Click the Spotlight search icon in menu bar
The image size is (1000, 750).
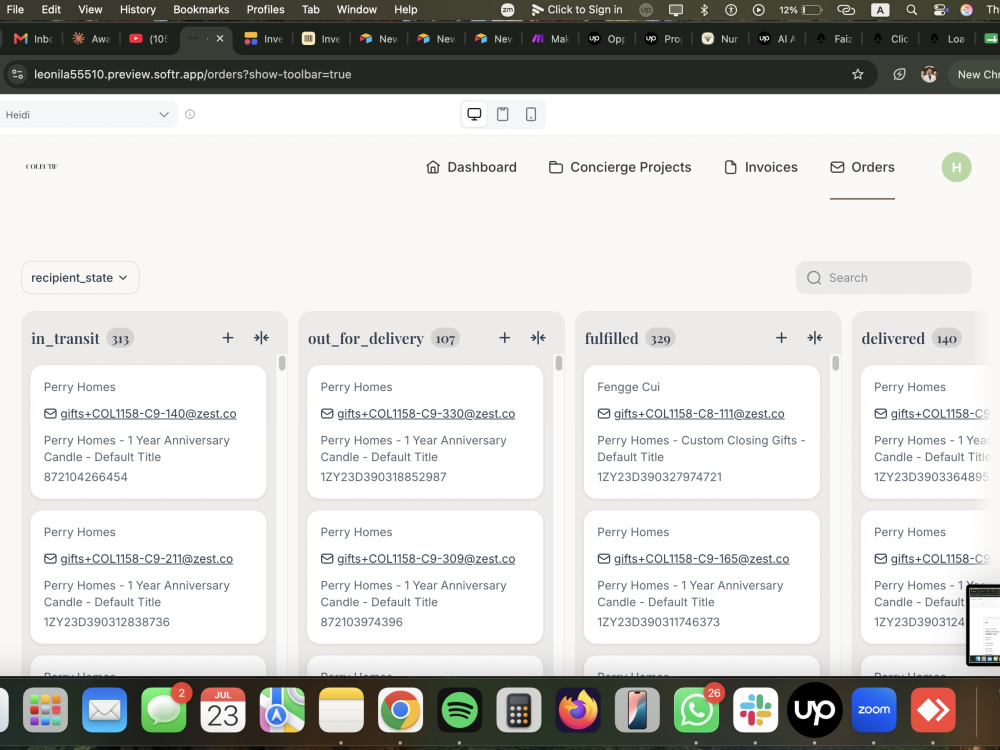click(x=912, y=10)
